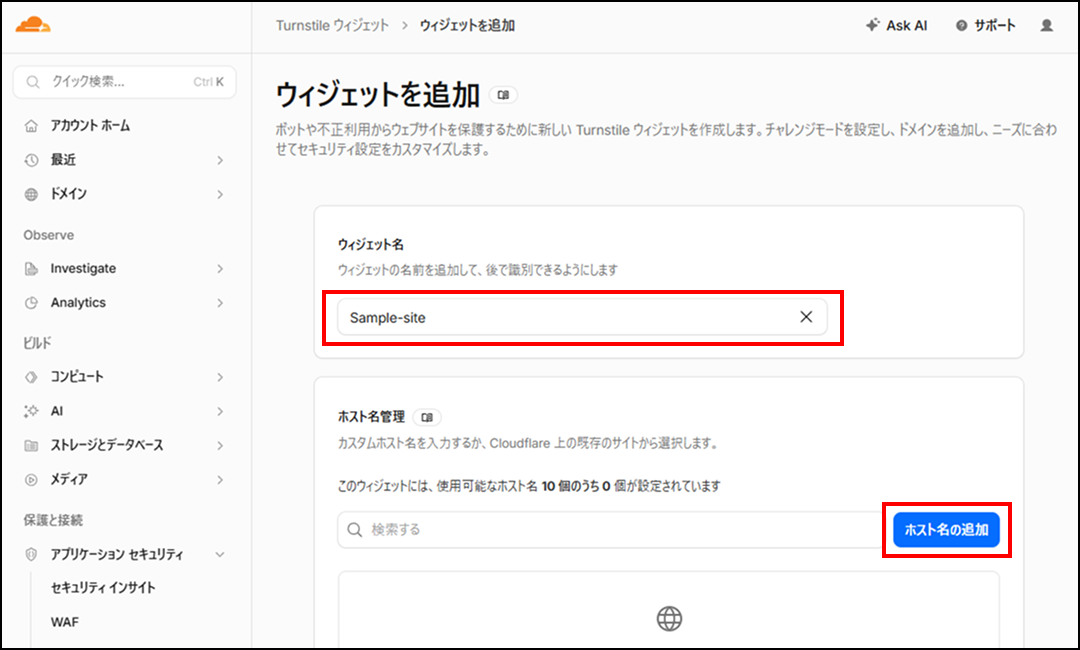This screenshot has width=1080, height=650.
Task: Open the docs icon beside ホスト名管理
Action: click(x=427, y=417)
